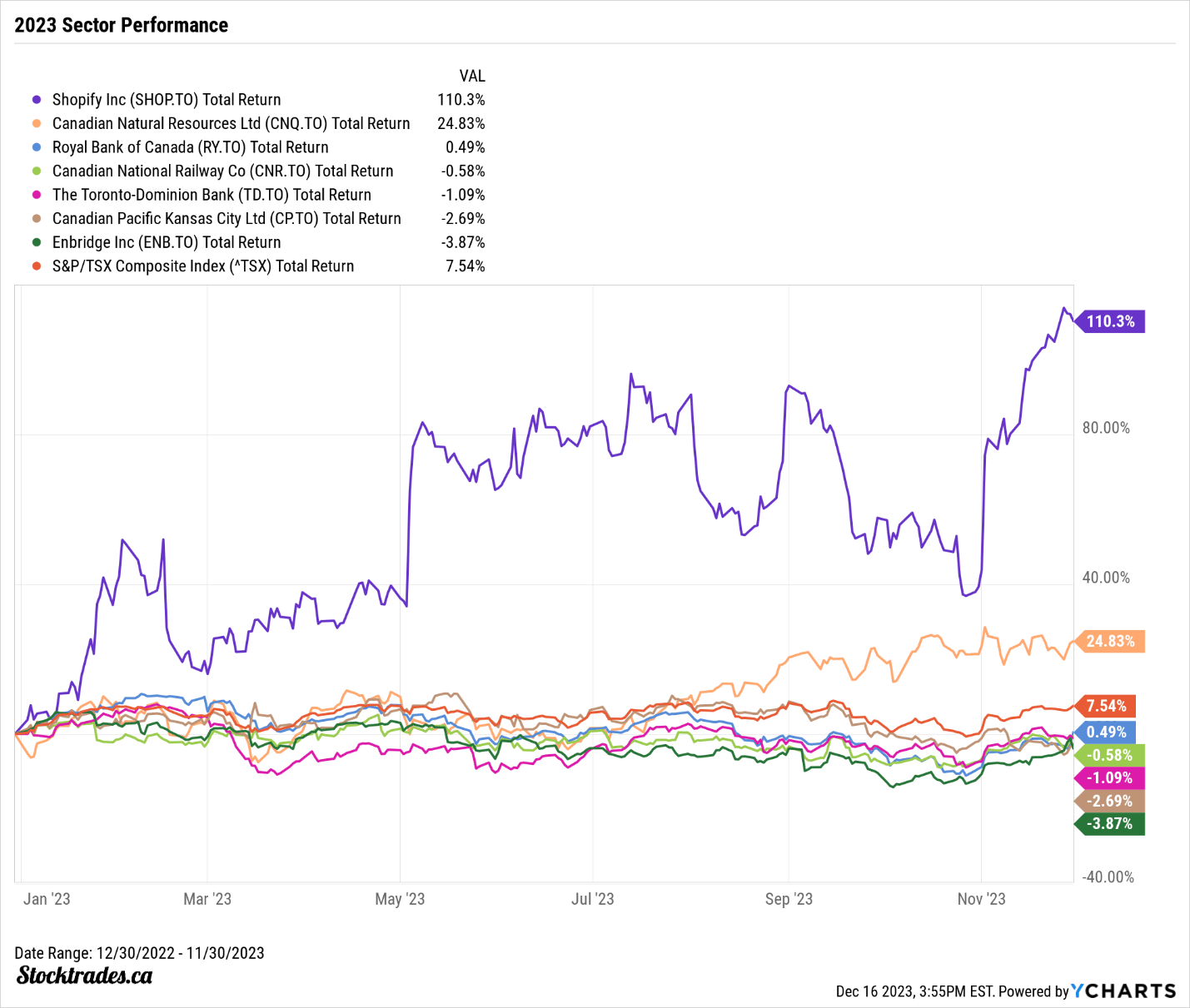This screenshot has height=1008, width=1190.
Task: Click the May '23 axis label
Action: point(400,899)
